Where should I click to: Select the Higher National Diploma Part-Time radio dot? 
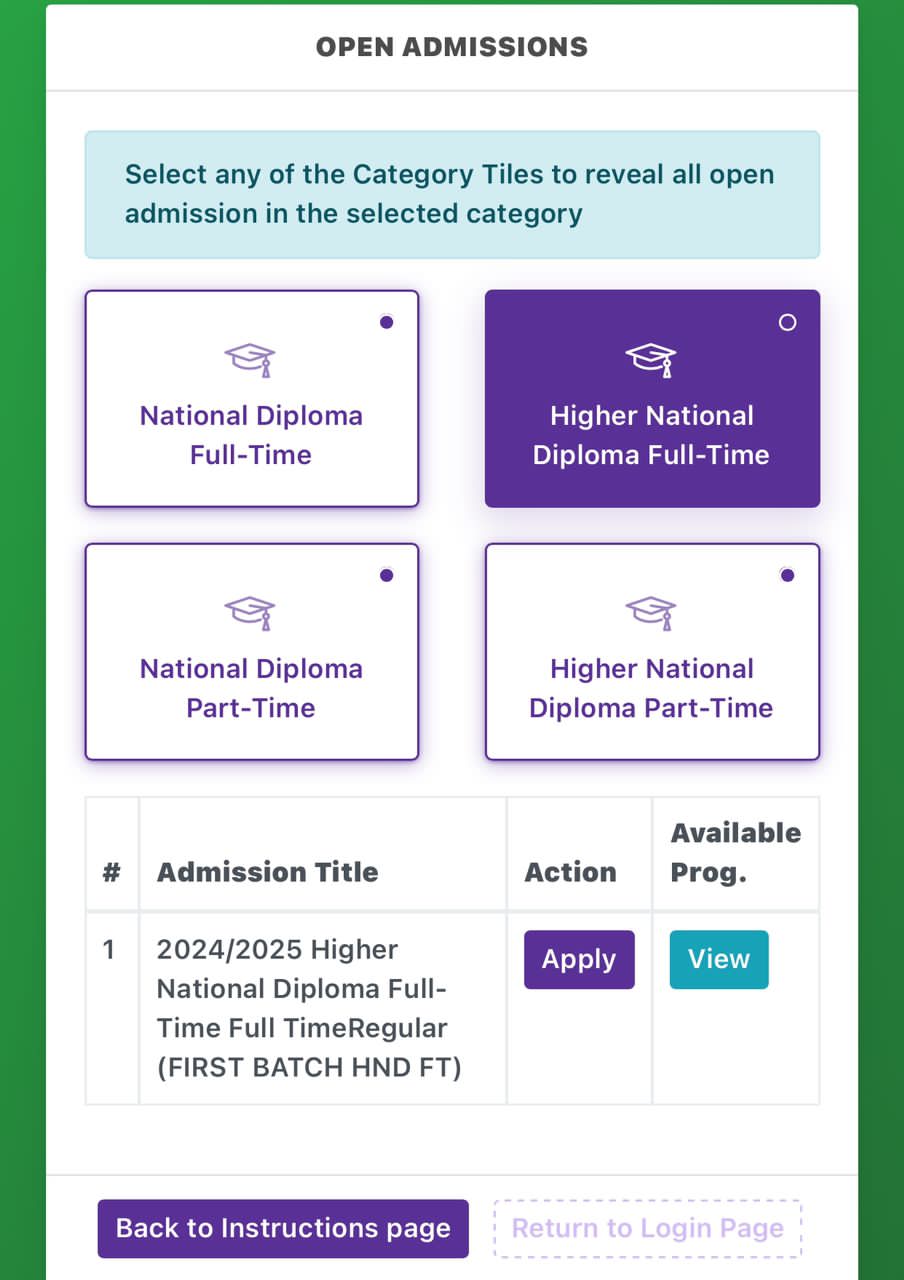pyautogui.click(x=787, y=575)
